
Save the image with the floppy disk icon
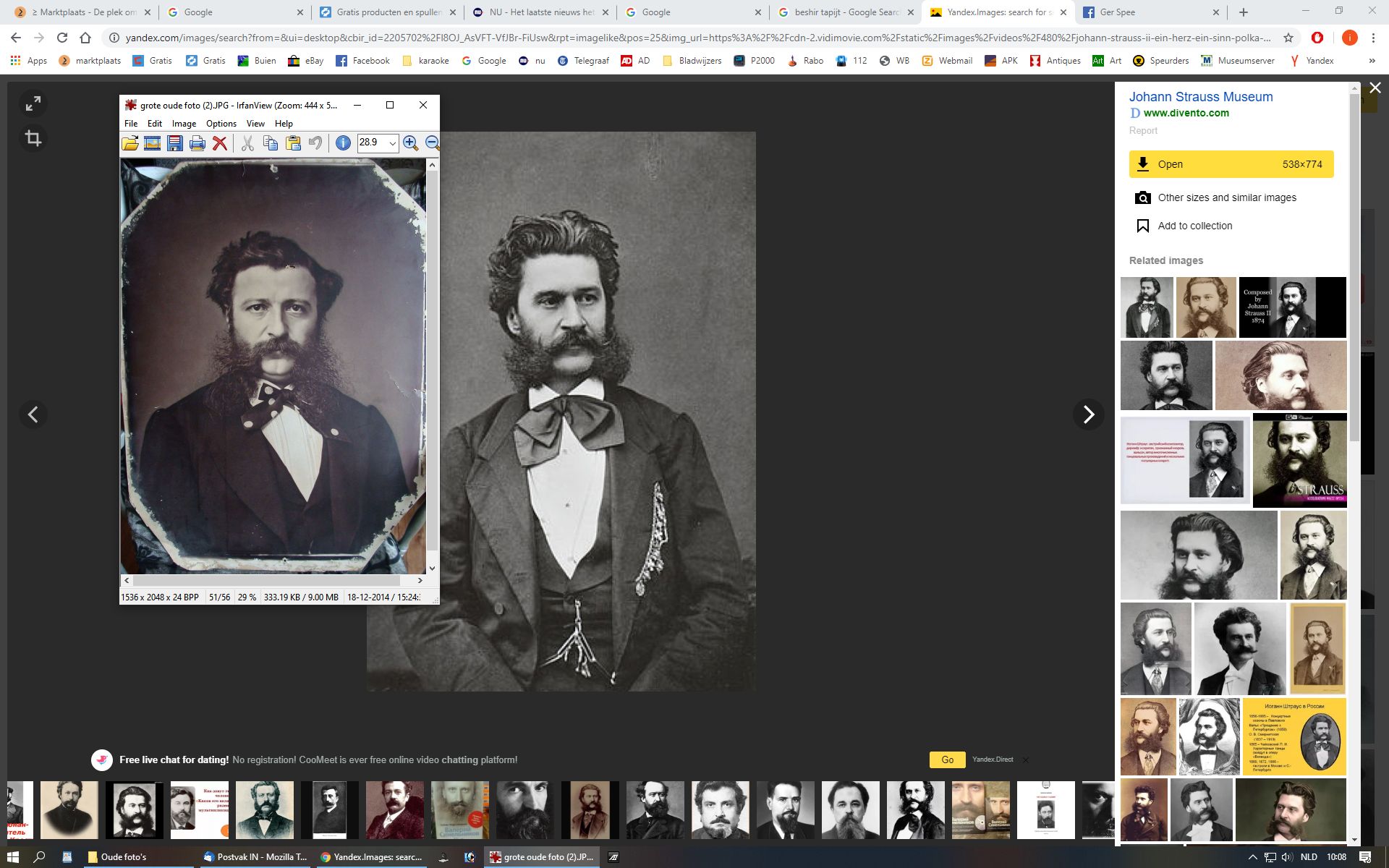[174, 142]
